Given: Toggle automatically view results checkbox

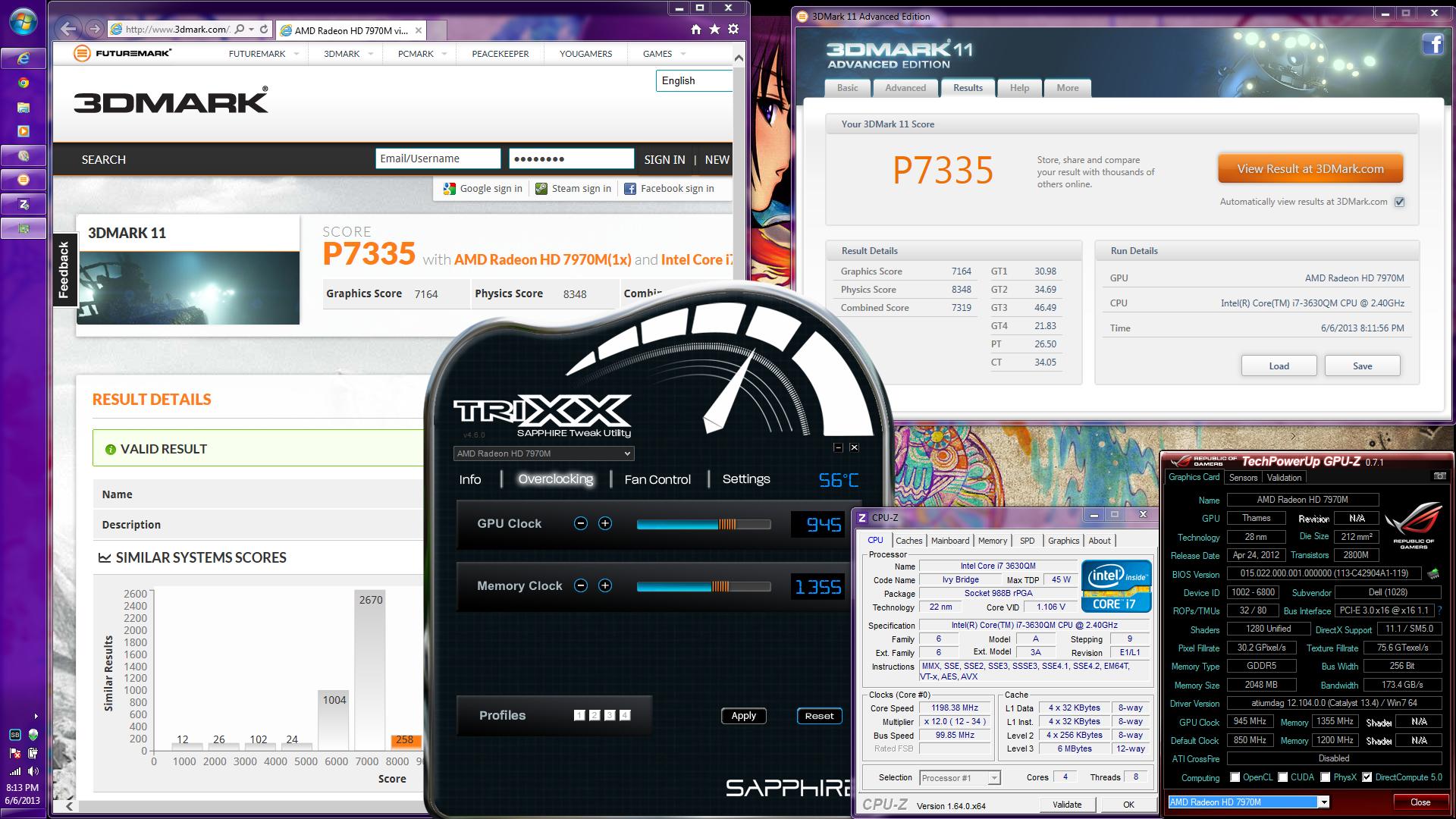Looking at the screenshot, I should coord(1399,202).
